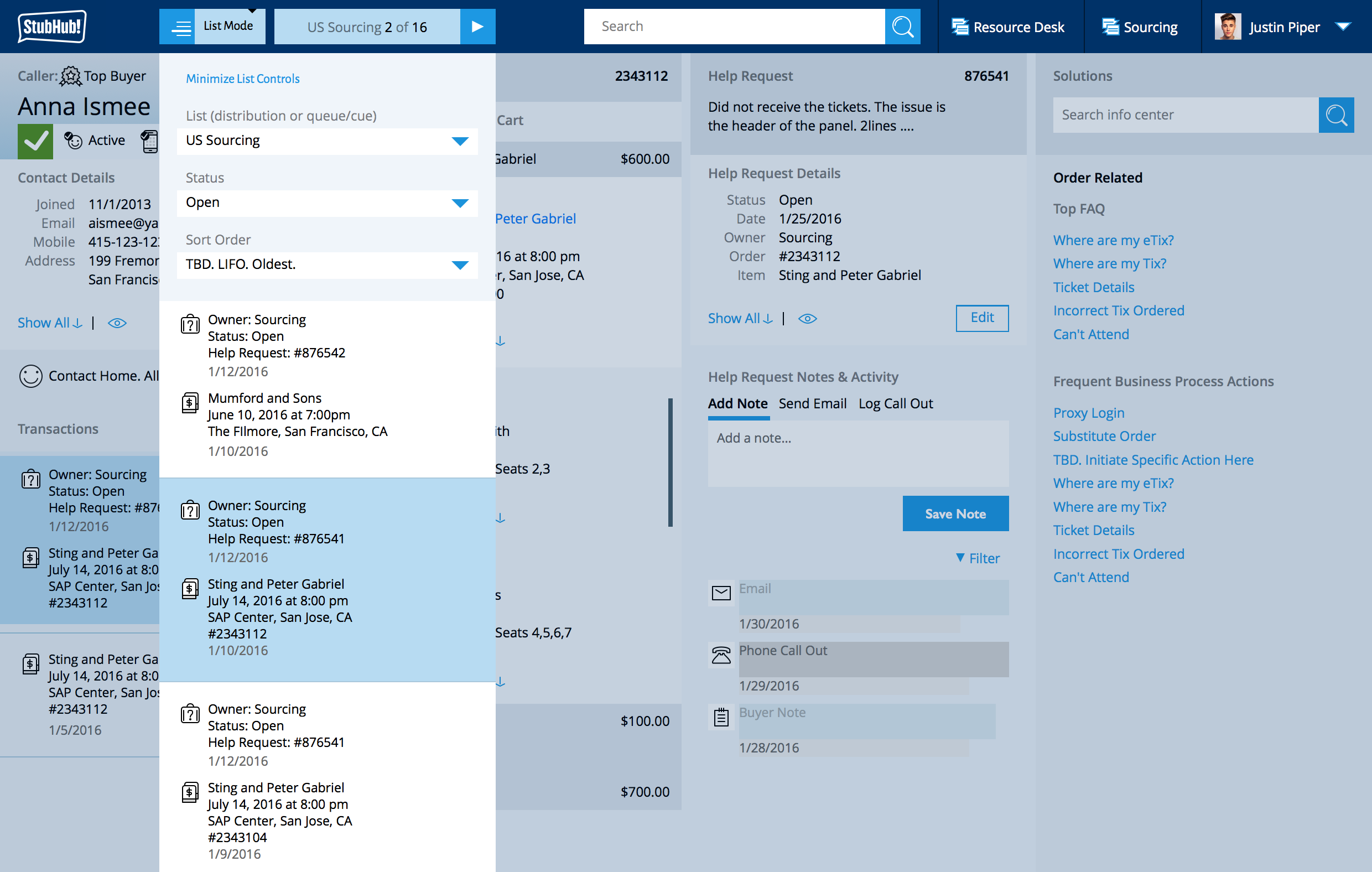Click Minimize List Controls link
1372x872 pixels.
tap(243, 79)
